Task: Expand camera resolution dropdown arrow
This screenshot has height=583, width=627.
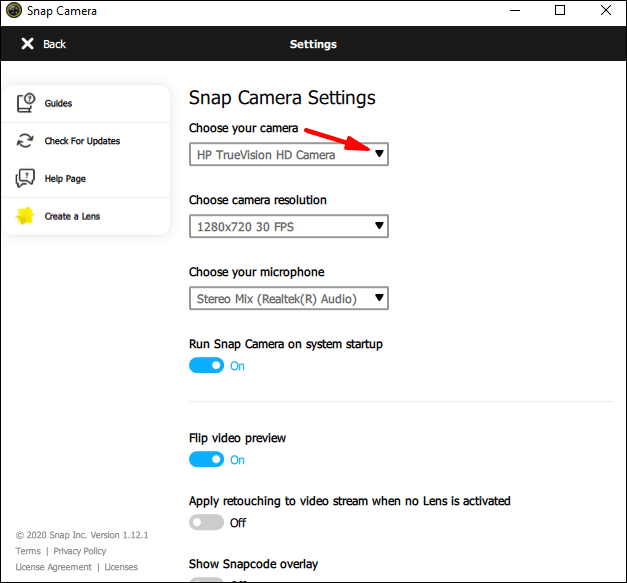Action: (379, 226)
